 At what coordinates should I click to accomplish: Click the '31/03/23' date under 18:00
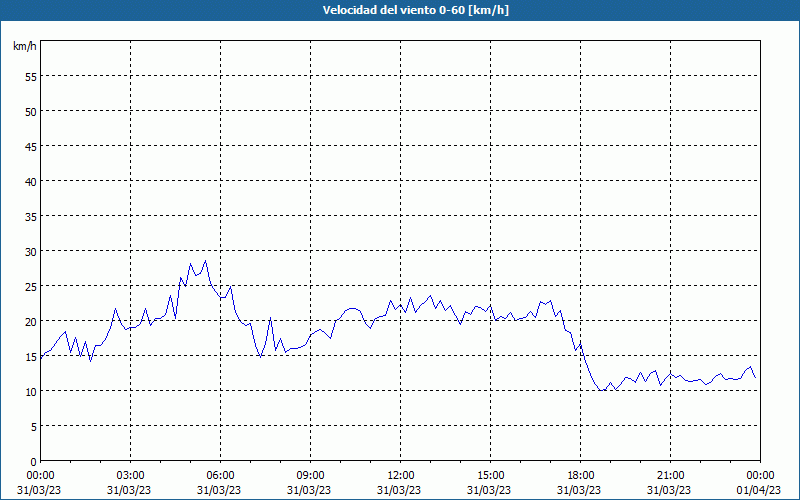point(579,490)
